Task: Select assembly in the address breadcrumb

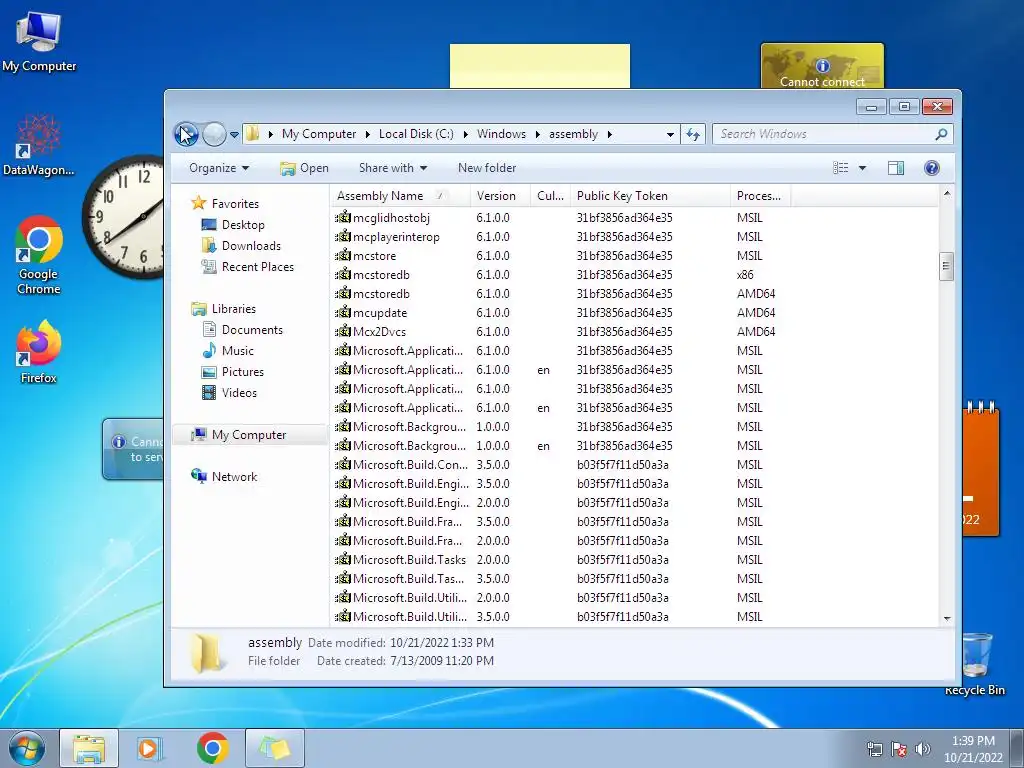Action: [x=573, y=134]
